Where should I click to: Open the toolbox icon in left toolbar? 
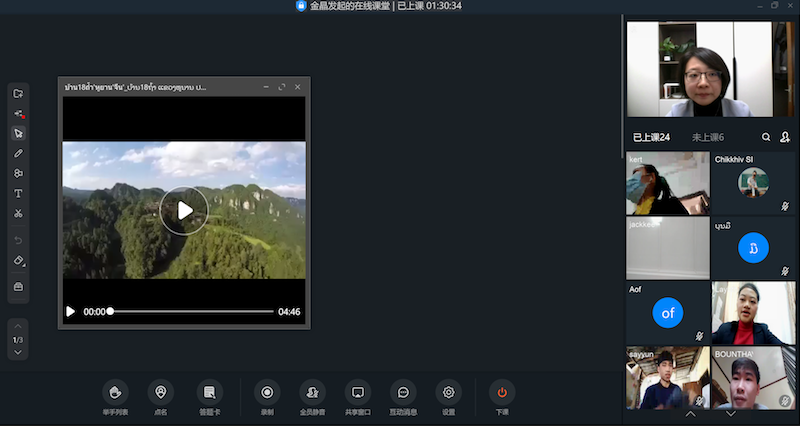18,287
